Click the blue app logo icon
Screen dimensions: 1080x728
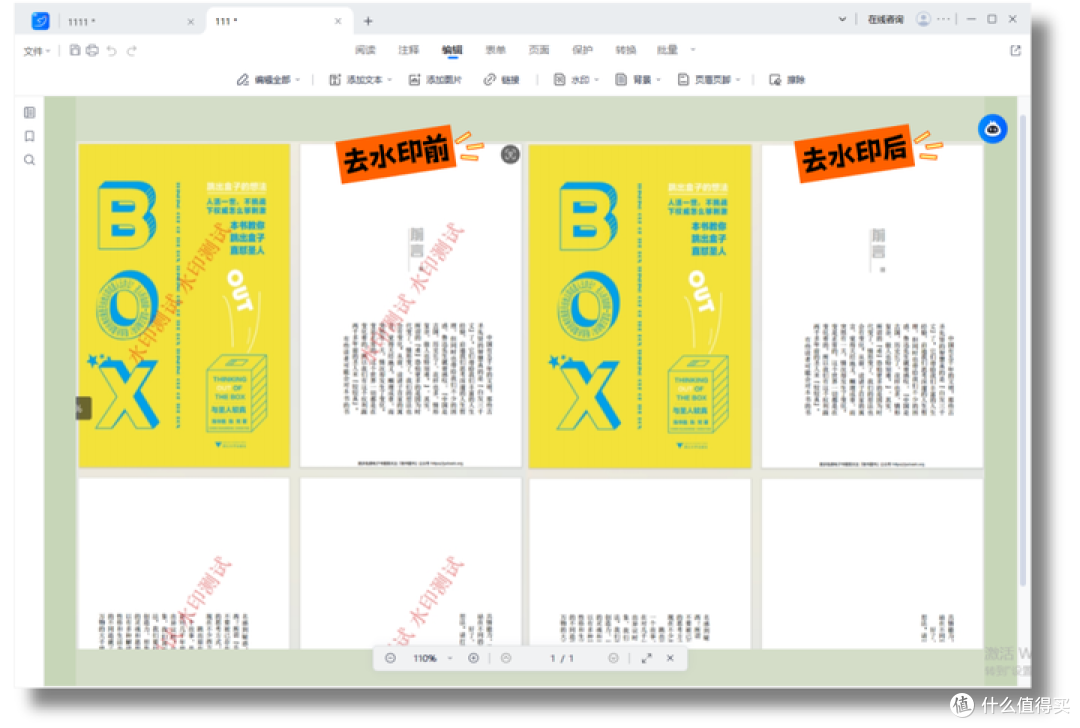tap(41, 21)
